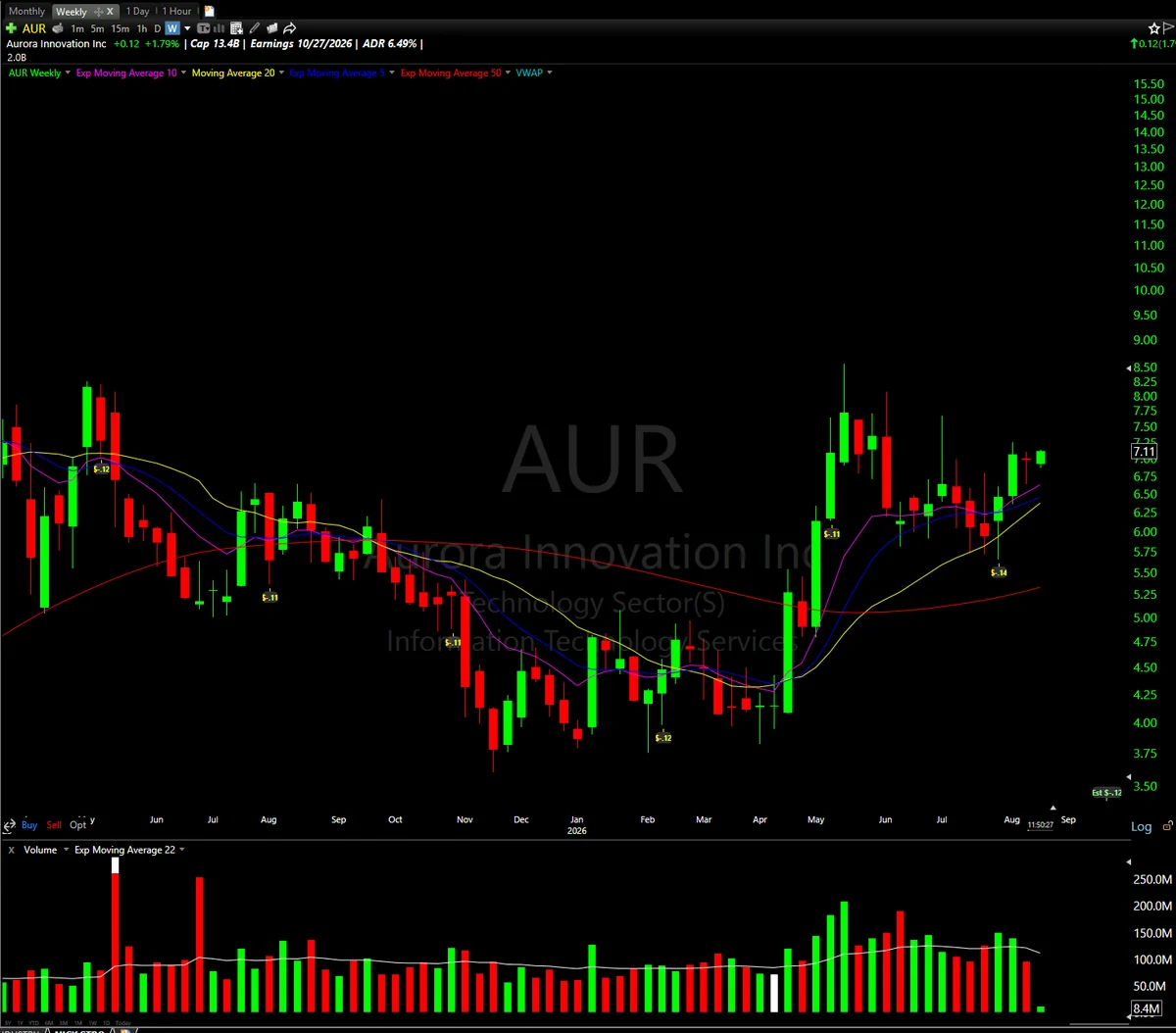Close the Weekly tab
Screen dimensions: 1176x1033
click(x=110, y=12)
